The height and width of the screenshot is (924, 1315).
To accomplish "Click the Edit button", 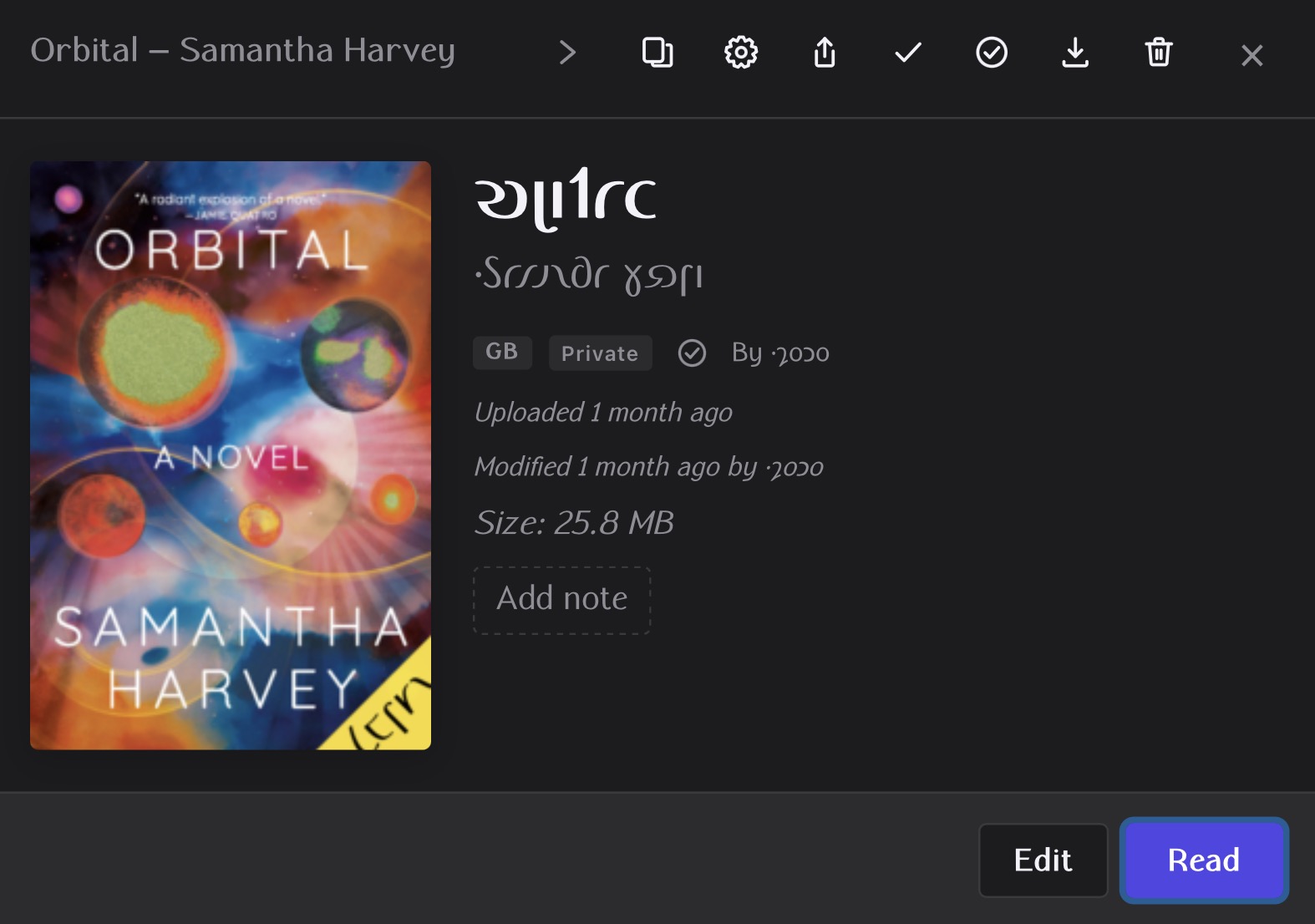I will tap(1043, 861).
